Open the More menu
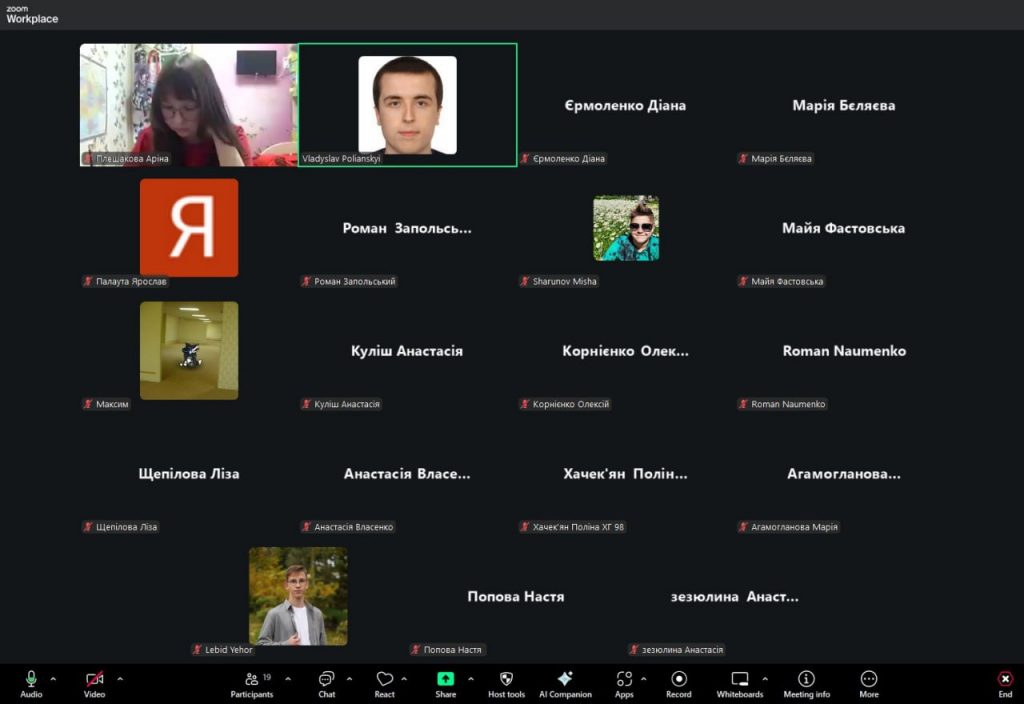1024x704 pixels. tap(868, 683)
